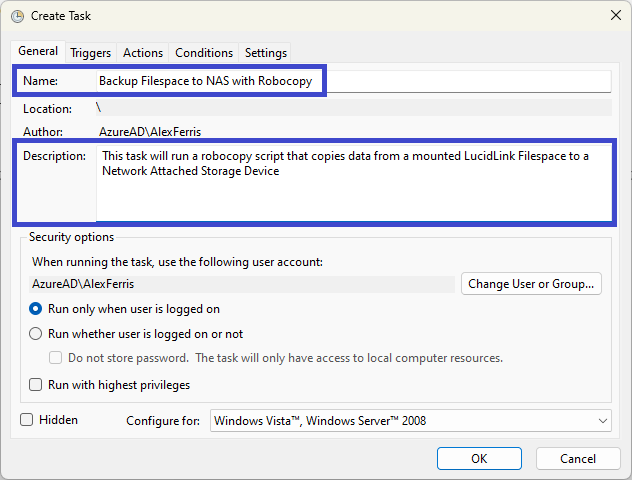Click the AzureAD\AlexFerris user account field
This screenshot has height=480, width=632.
pyautogui.click(x=242, y=284)
